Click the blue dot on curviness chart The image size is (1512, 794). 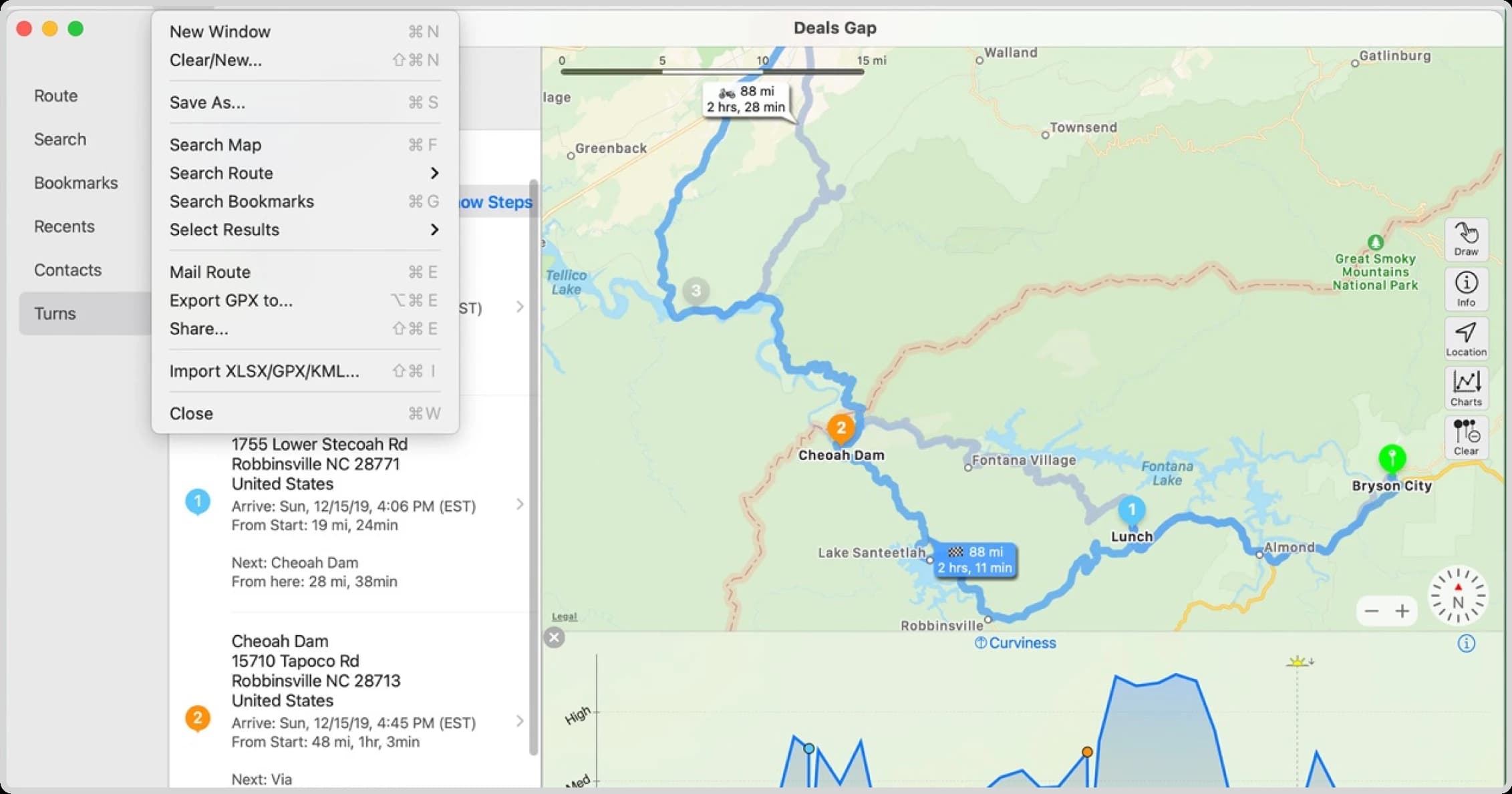[808, 748]
